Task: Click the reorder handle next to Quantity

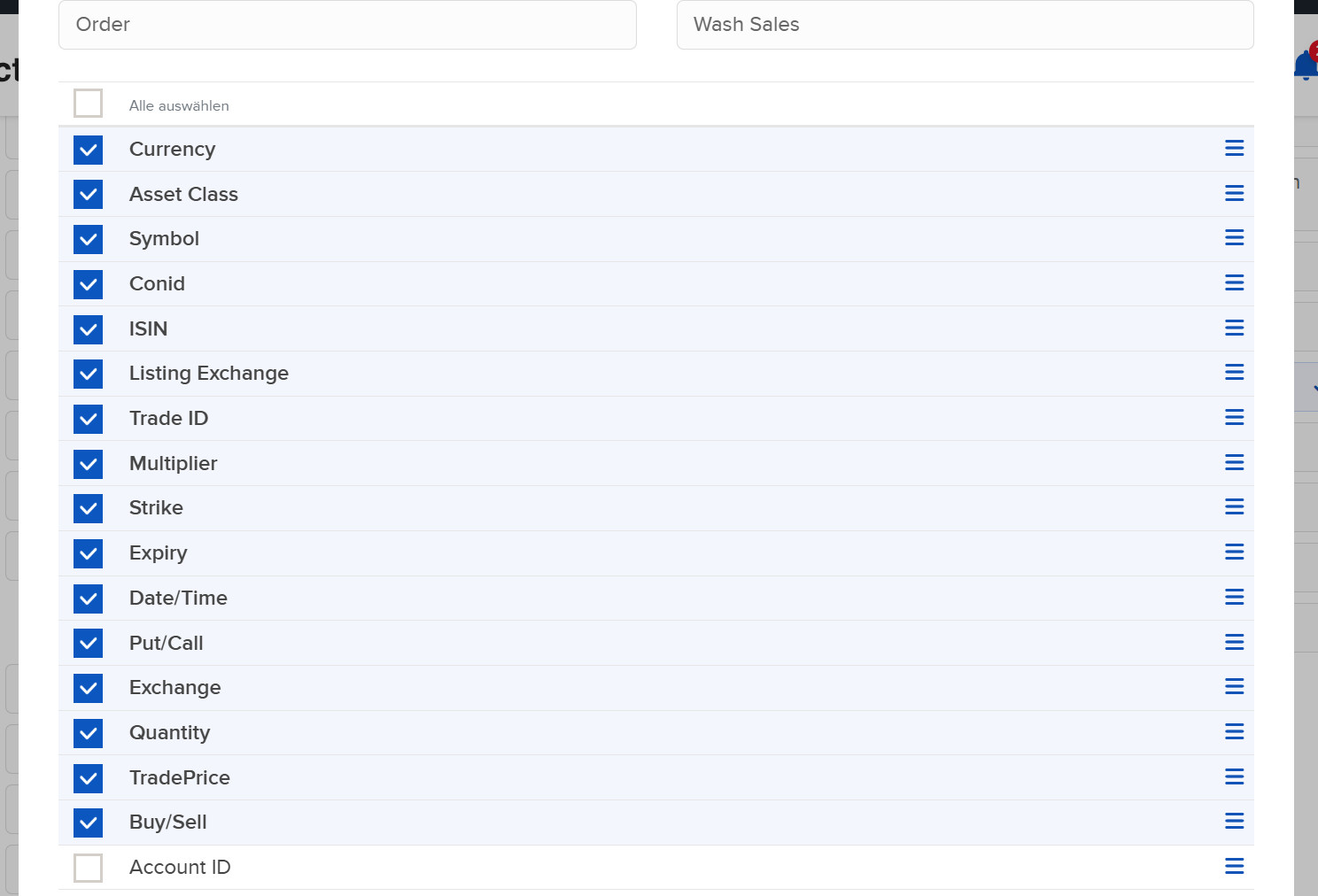Action: [x=1234, y=732]
